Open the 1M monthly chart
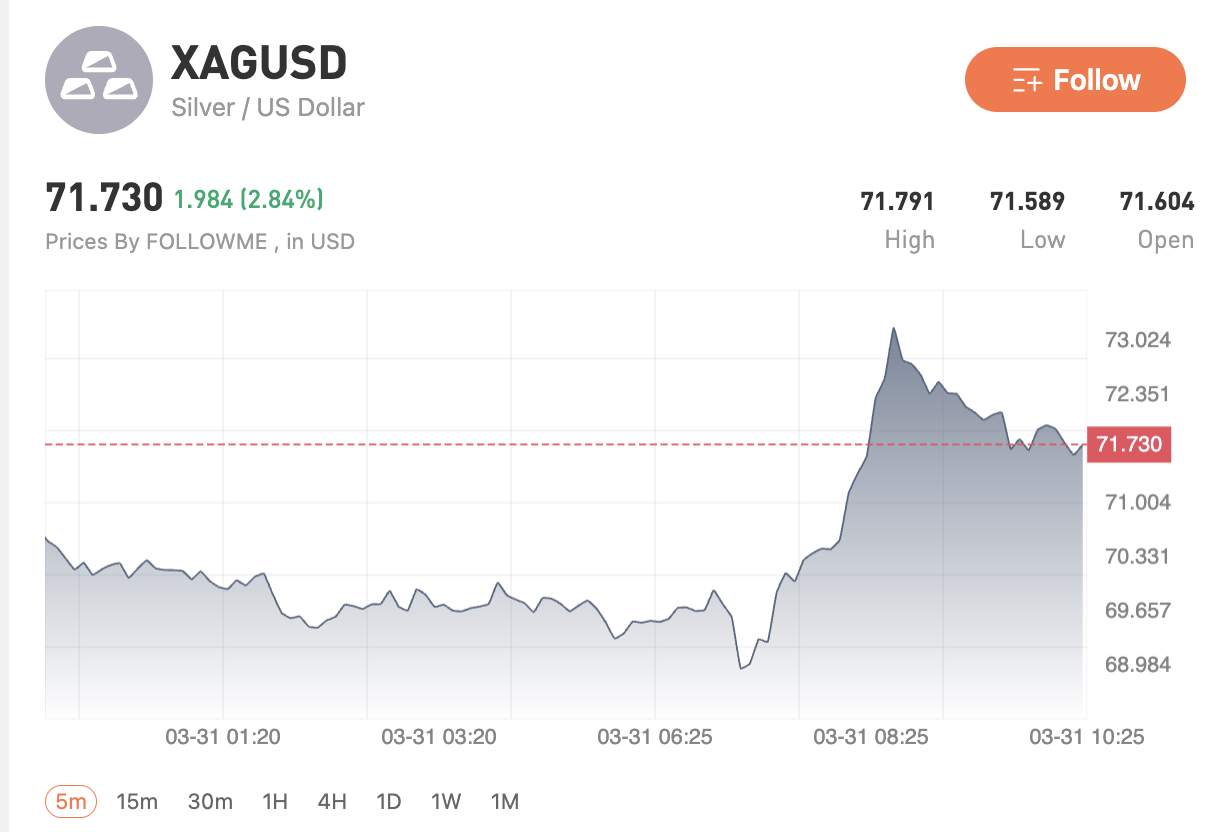Screen dimensions: 1220x832 (x=505, y=801)
